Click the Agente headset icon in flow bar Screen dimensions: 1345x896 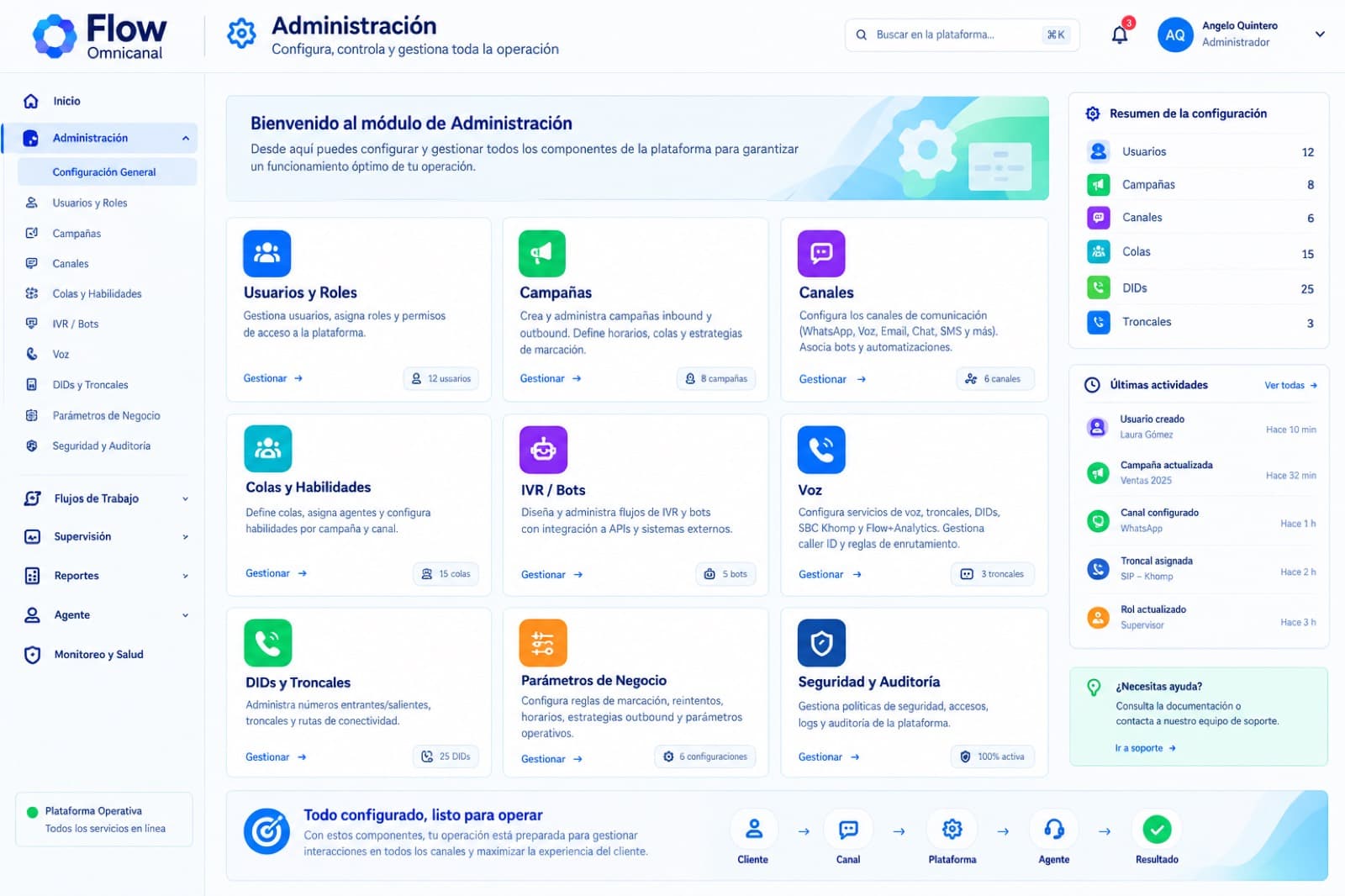1054,830
